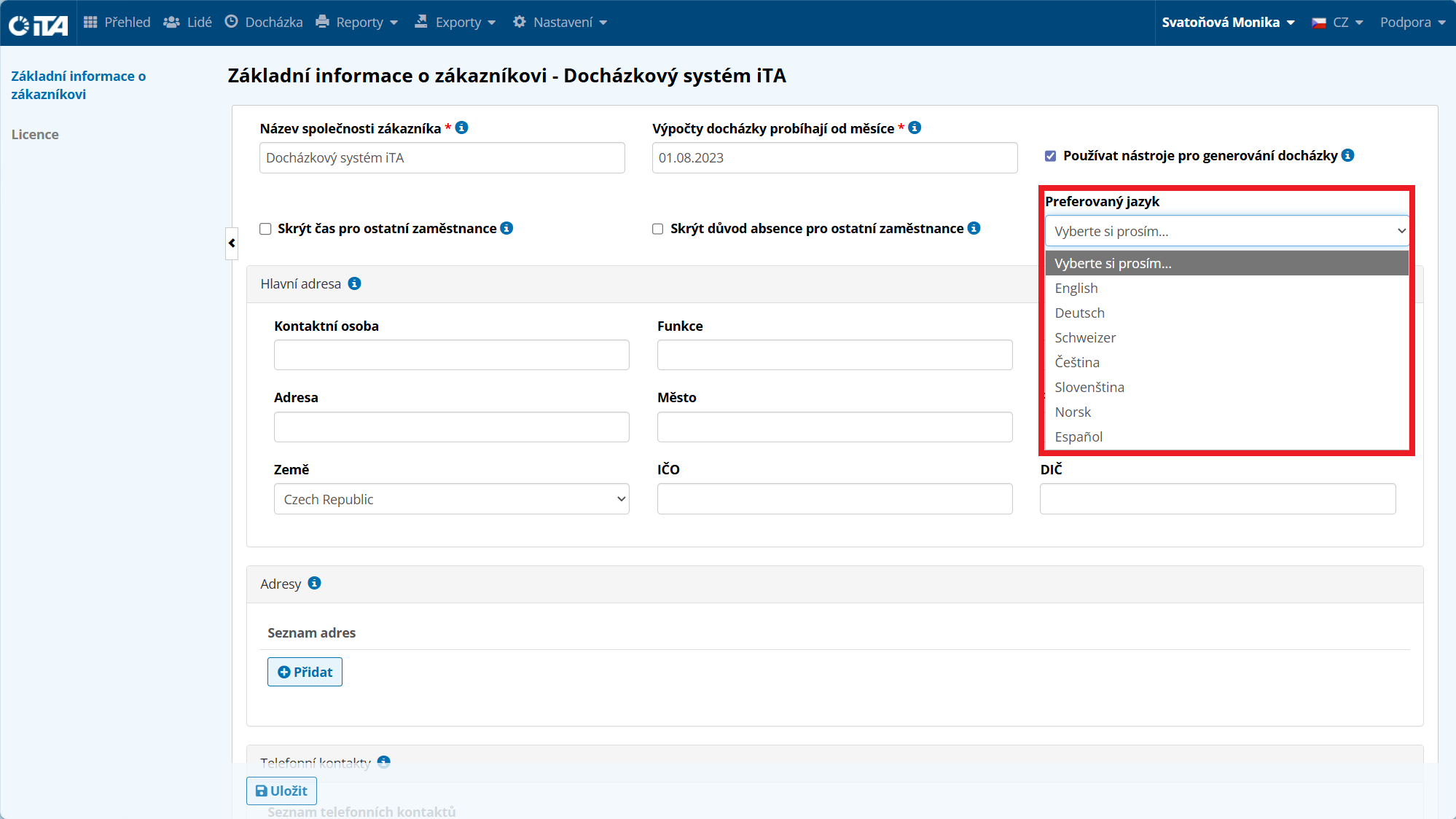
Task: Focus the Výpočty docházky date field
Action: [x=835, y=157]
